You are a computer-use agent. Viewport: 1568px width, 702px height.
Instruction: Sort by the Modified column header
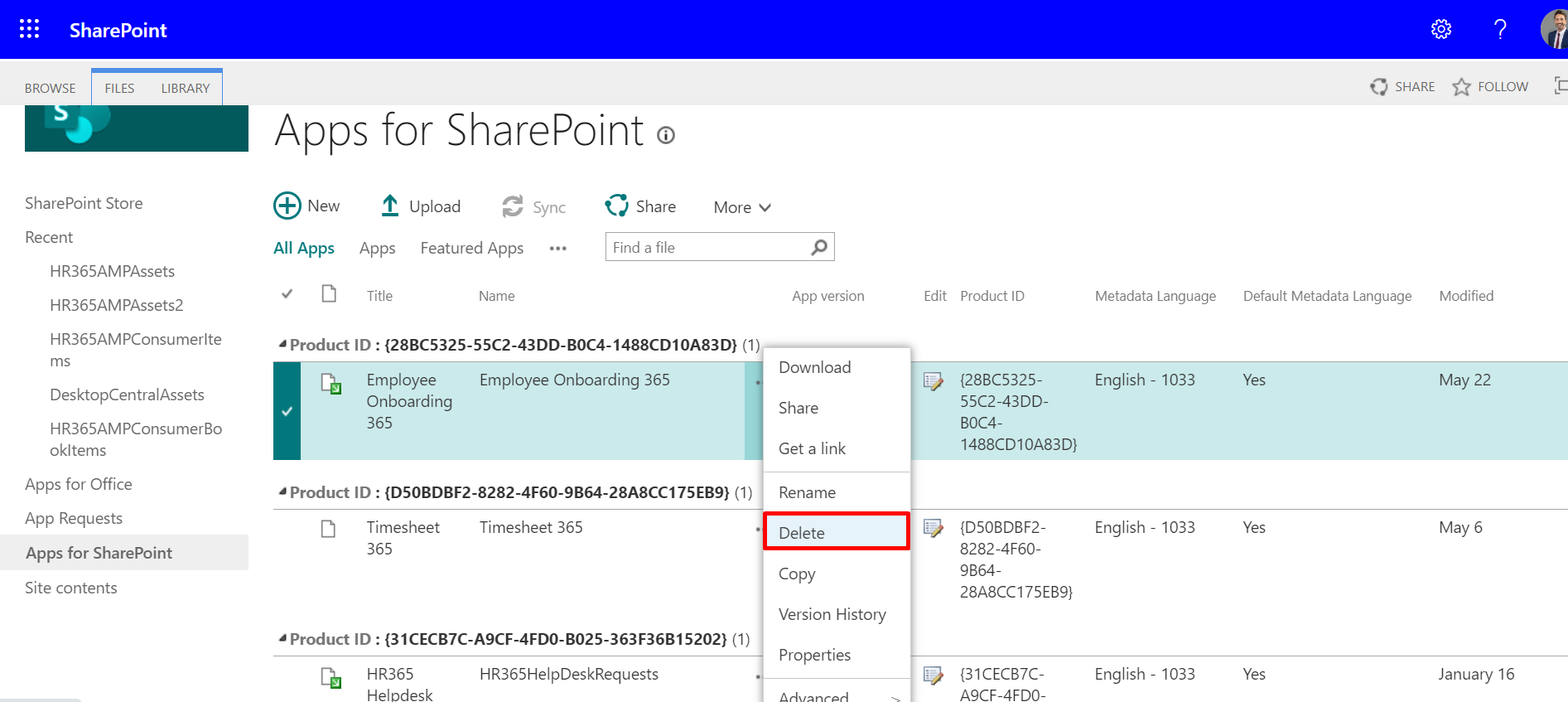click(1466, 296)
